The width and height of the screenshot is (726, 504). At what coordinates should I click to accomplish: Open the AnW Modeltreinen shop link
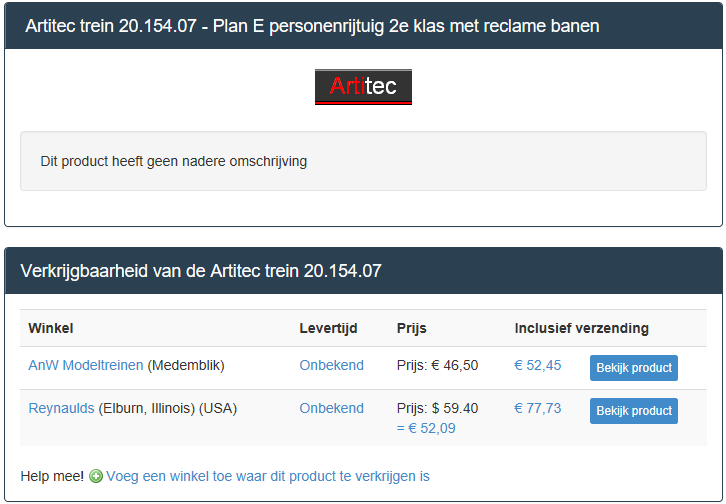coord(86,365)
